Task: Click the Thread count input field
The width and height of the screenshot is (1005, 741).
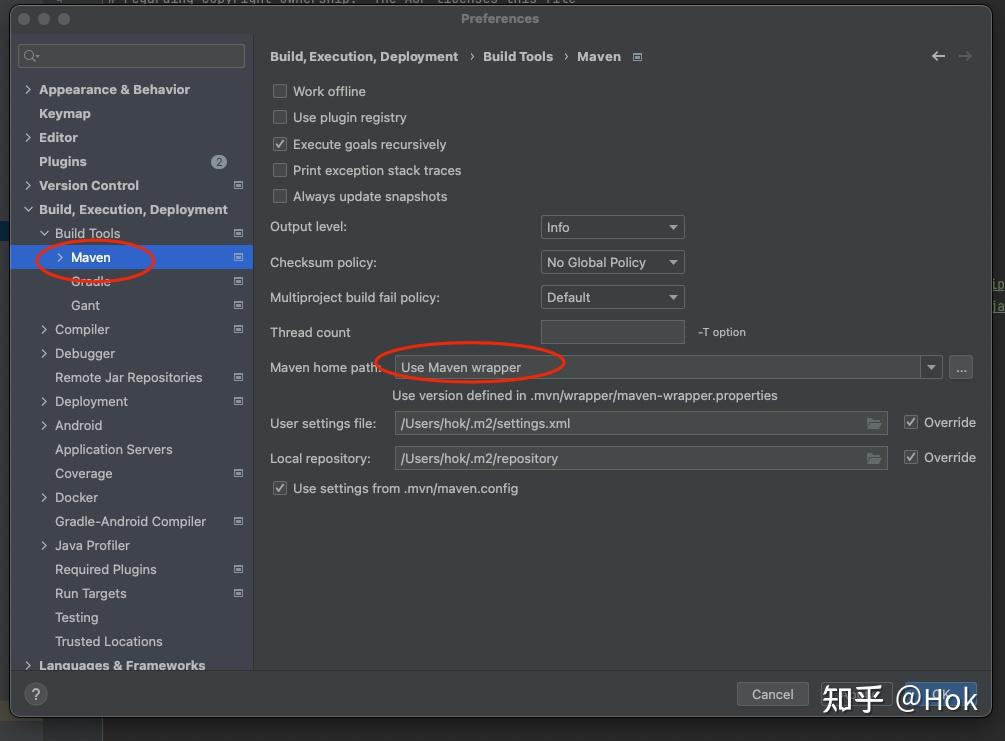Action: (612, 332)
